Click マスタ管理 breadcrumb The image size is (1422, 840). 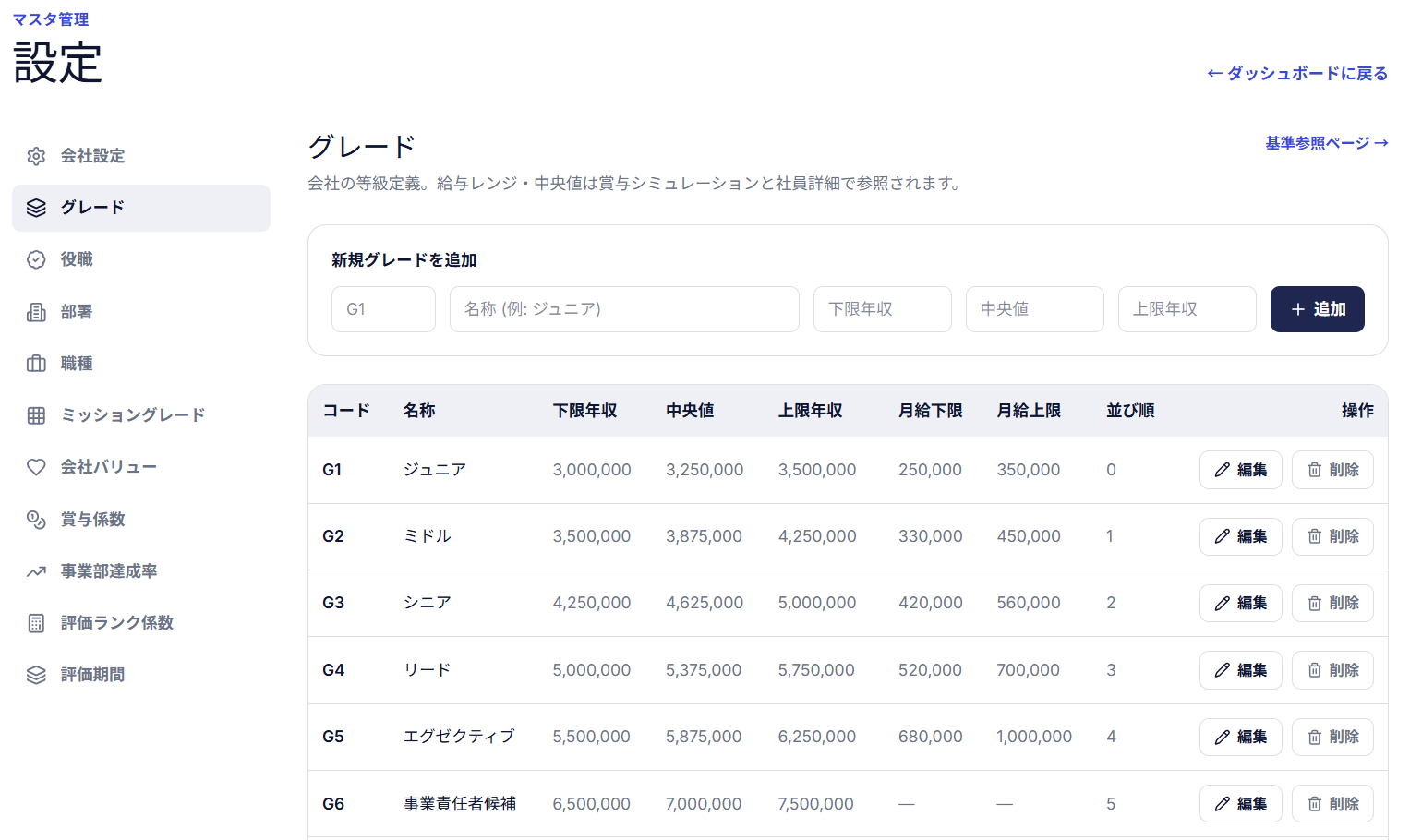pos(51,19)
